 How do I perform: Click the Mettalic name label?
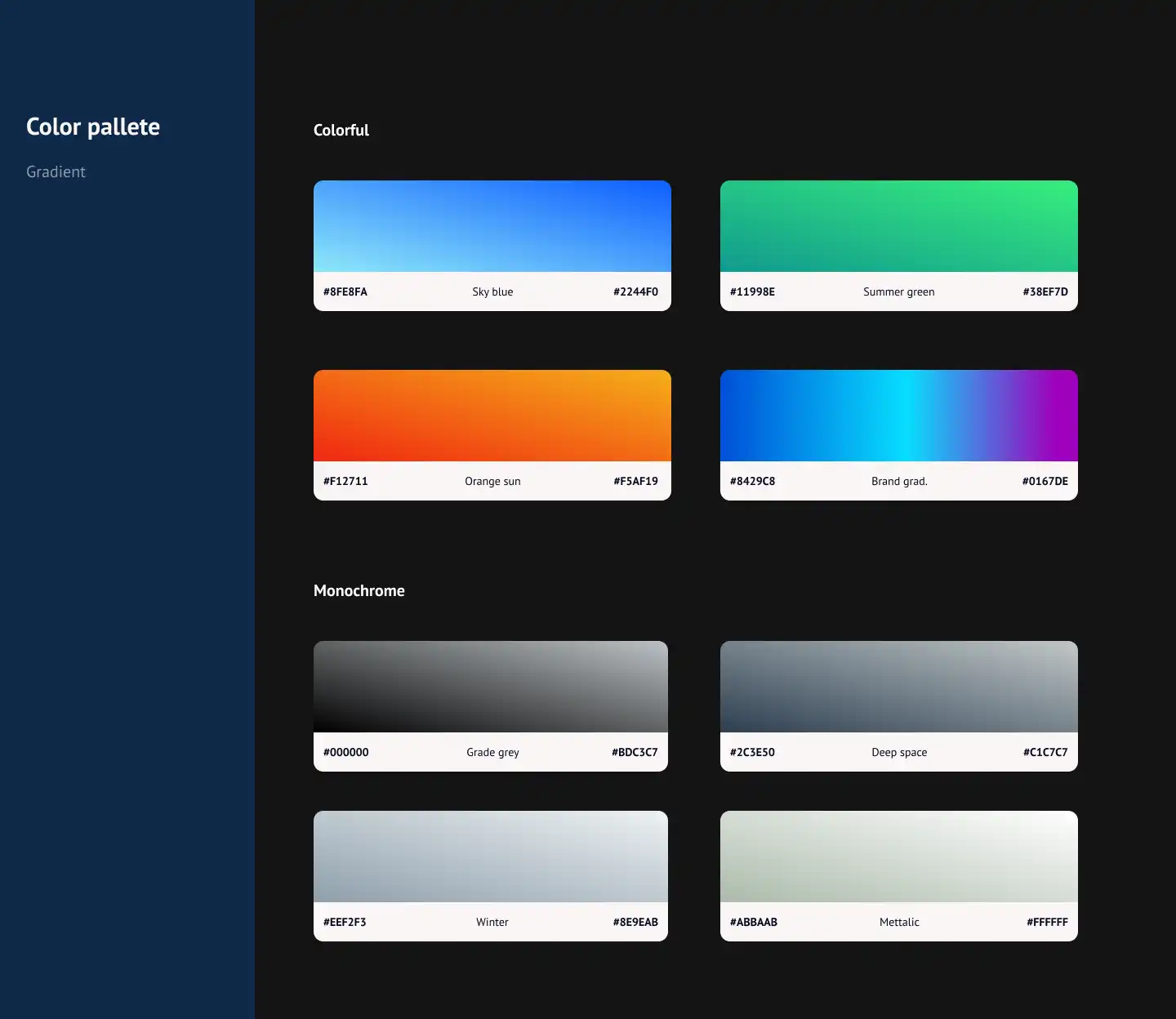(x=899, y=922)
